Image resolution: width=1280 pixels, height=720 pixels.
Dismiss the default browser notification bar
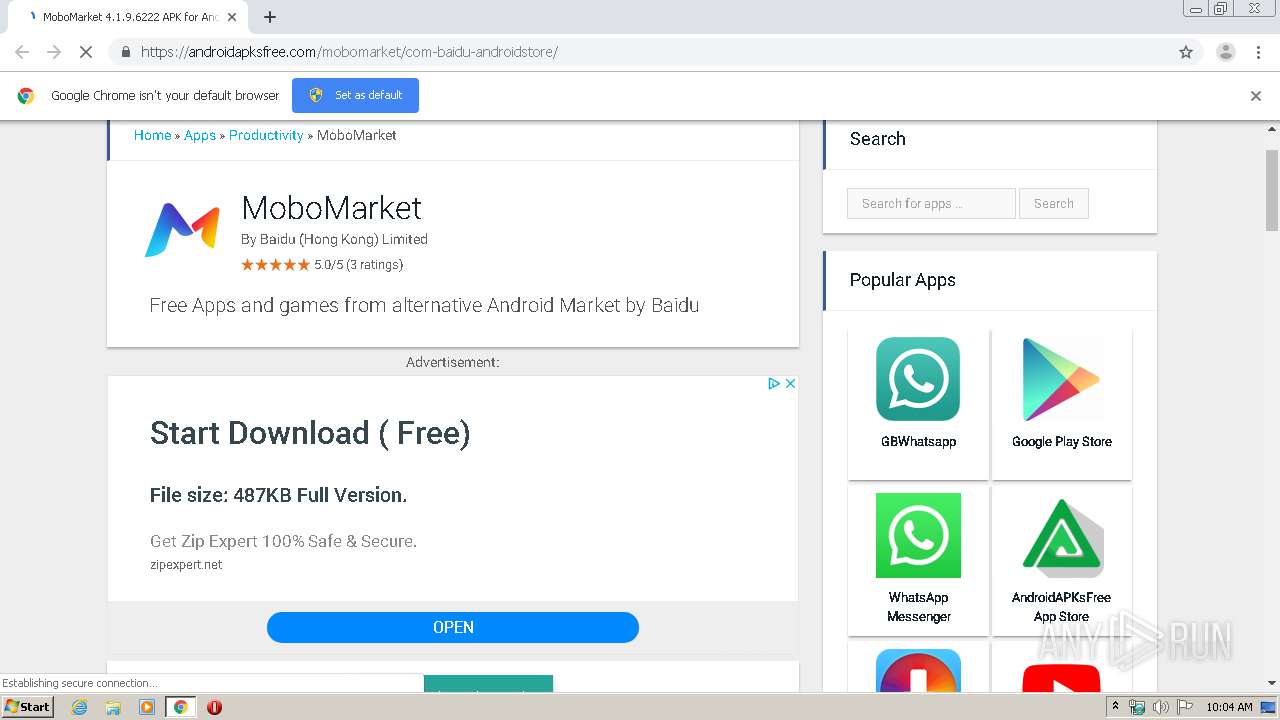point(1256,96)
